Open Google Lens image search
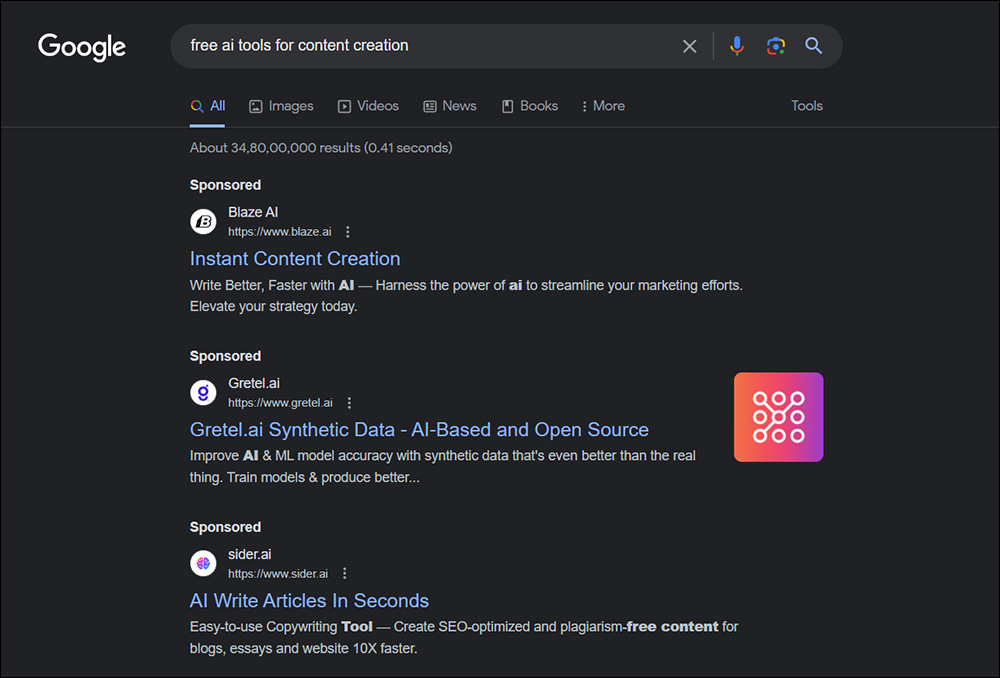This screenshot has width=1000, height=678. coord(775,46)
